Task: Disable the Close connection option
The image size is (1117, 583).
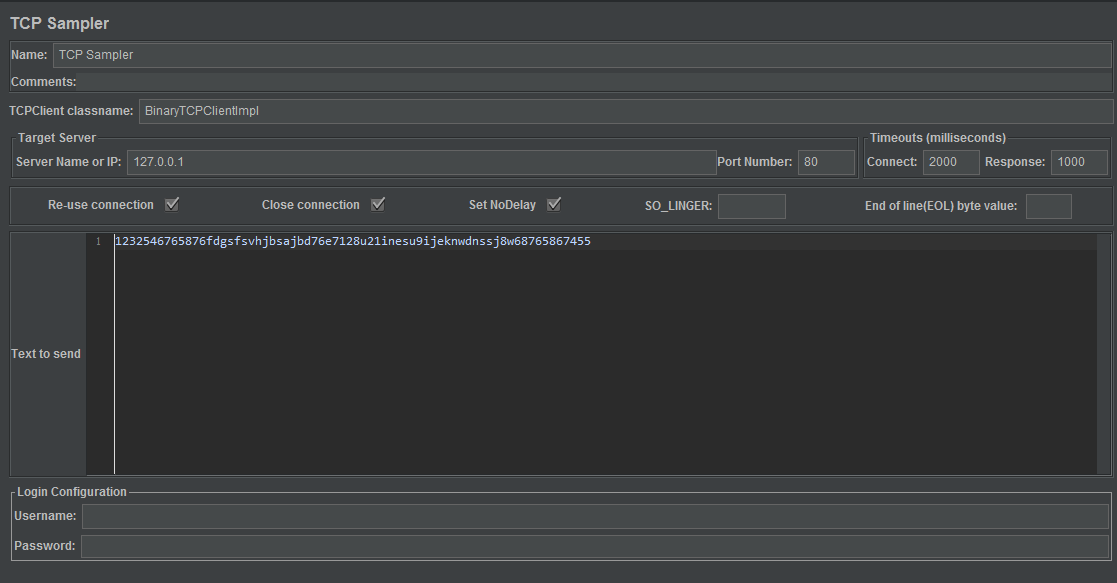Action: [x=377, y=204]
